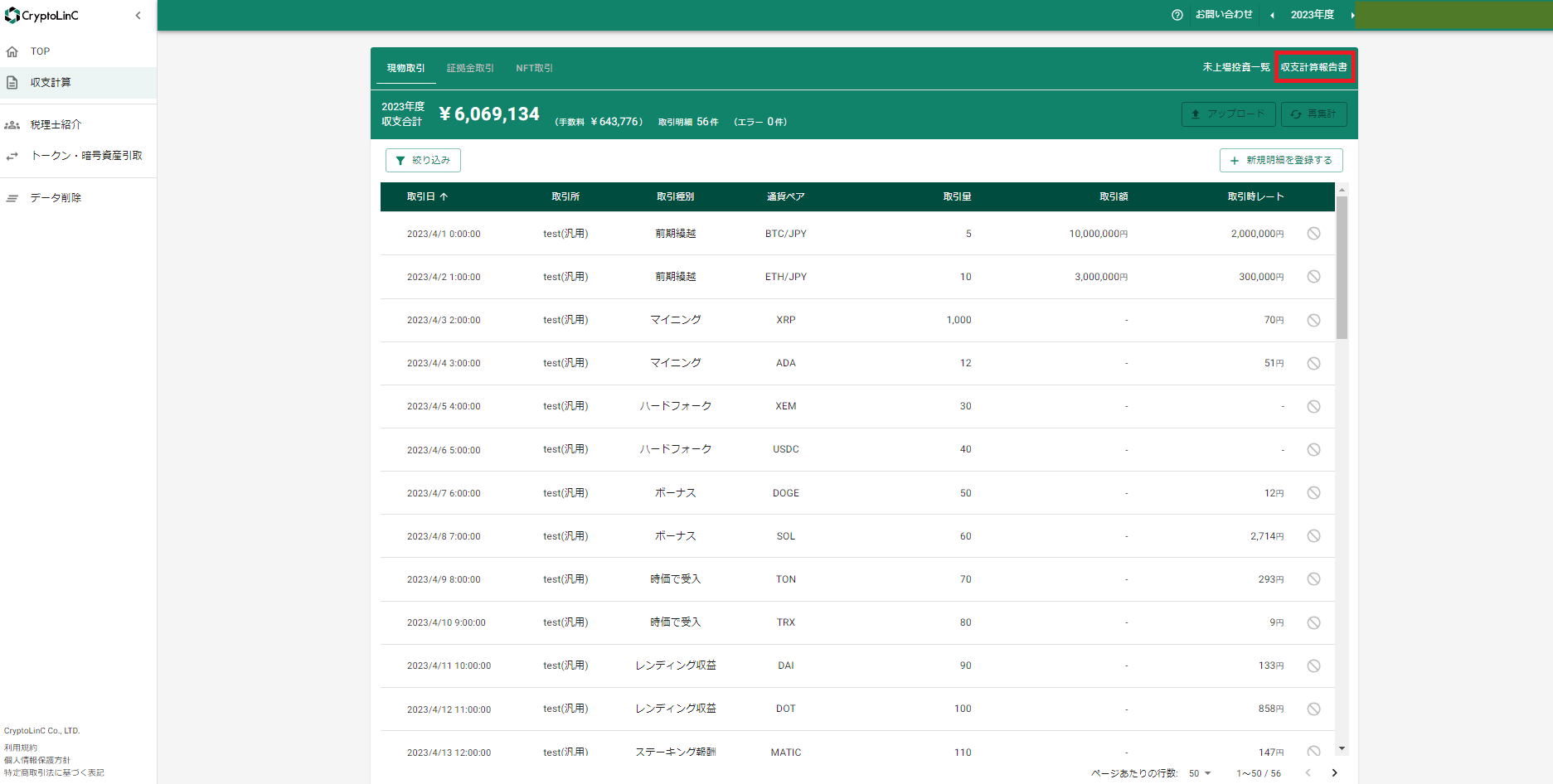Screen dimensions: 1553x784
Task: Click the 再集計 button
Action: [1313, 114]
